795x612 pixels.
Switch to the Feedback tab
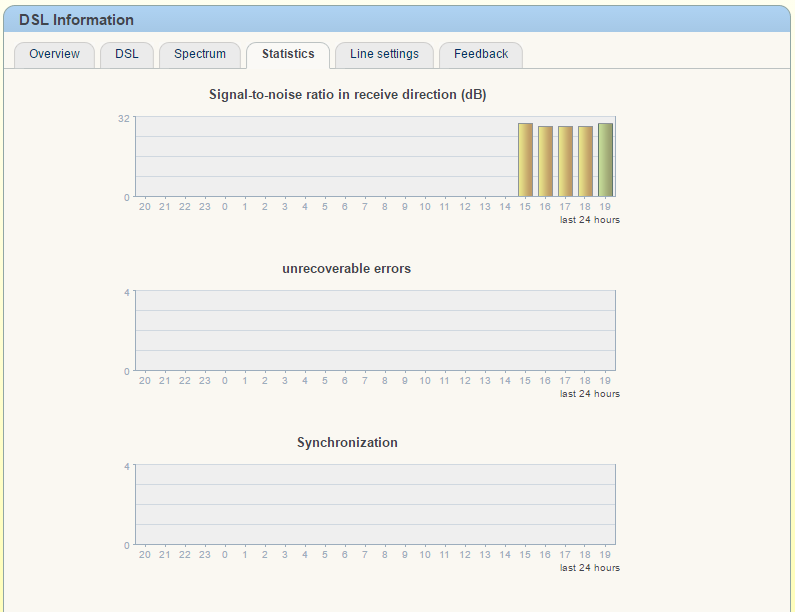coord(481,54)
